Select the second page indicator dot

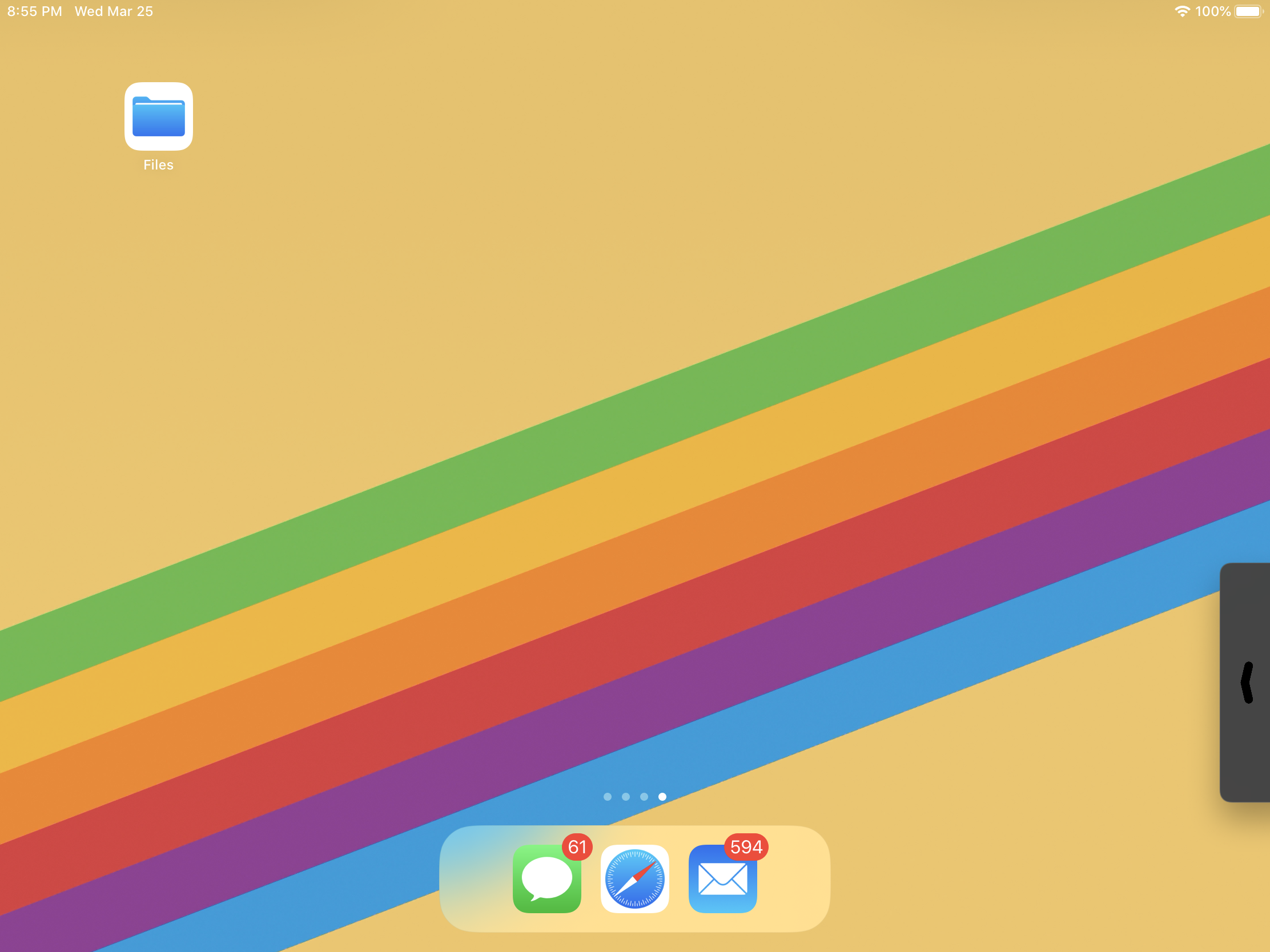coord(626,797)
